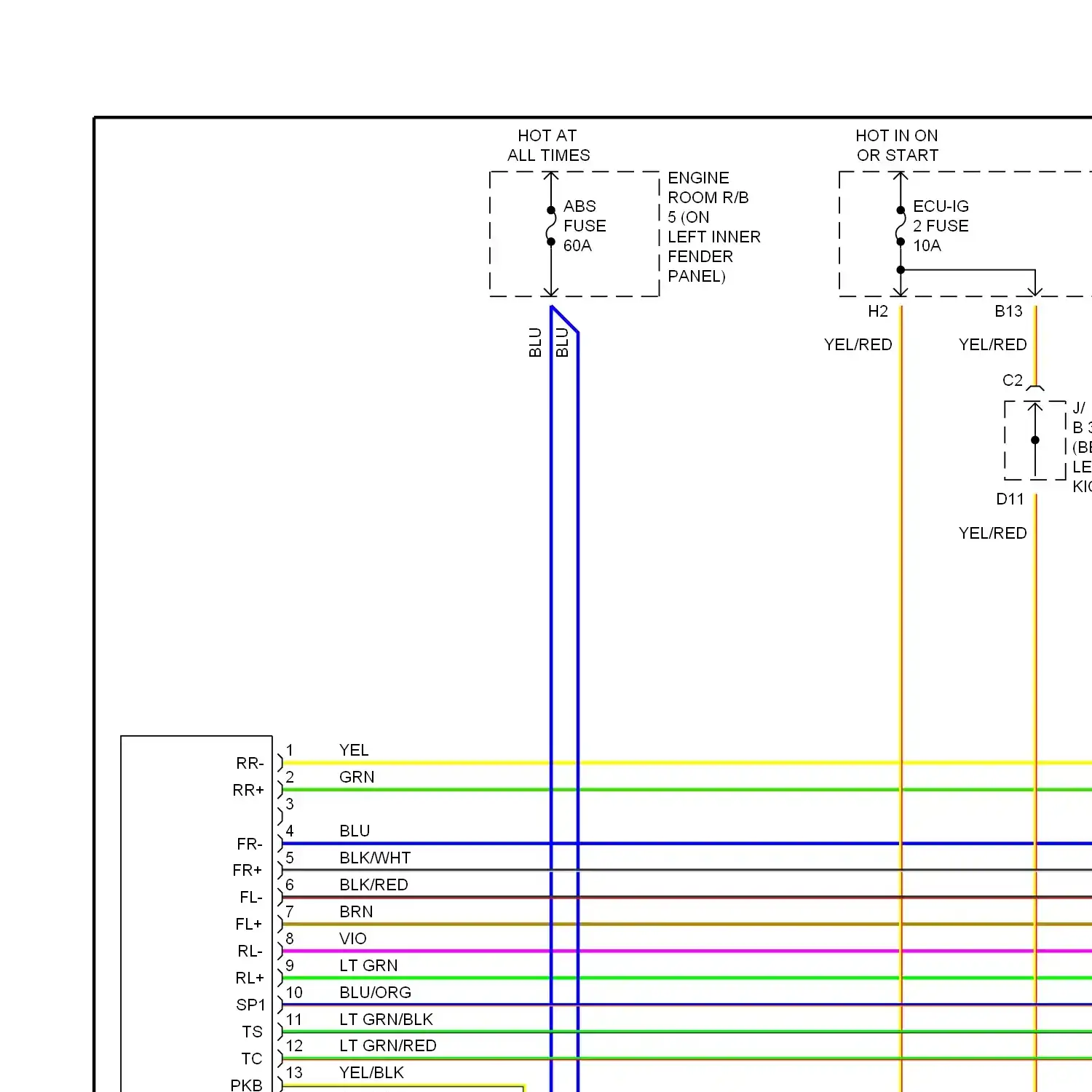Click the YEL/RED label under H2
This screenshot has width=1092, height=1092.
[858, 345]
